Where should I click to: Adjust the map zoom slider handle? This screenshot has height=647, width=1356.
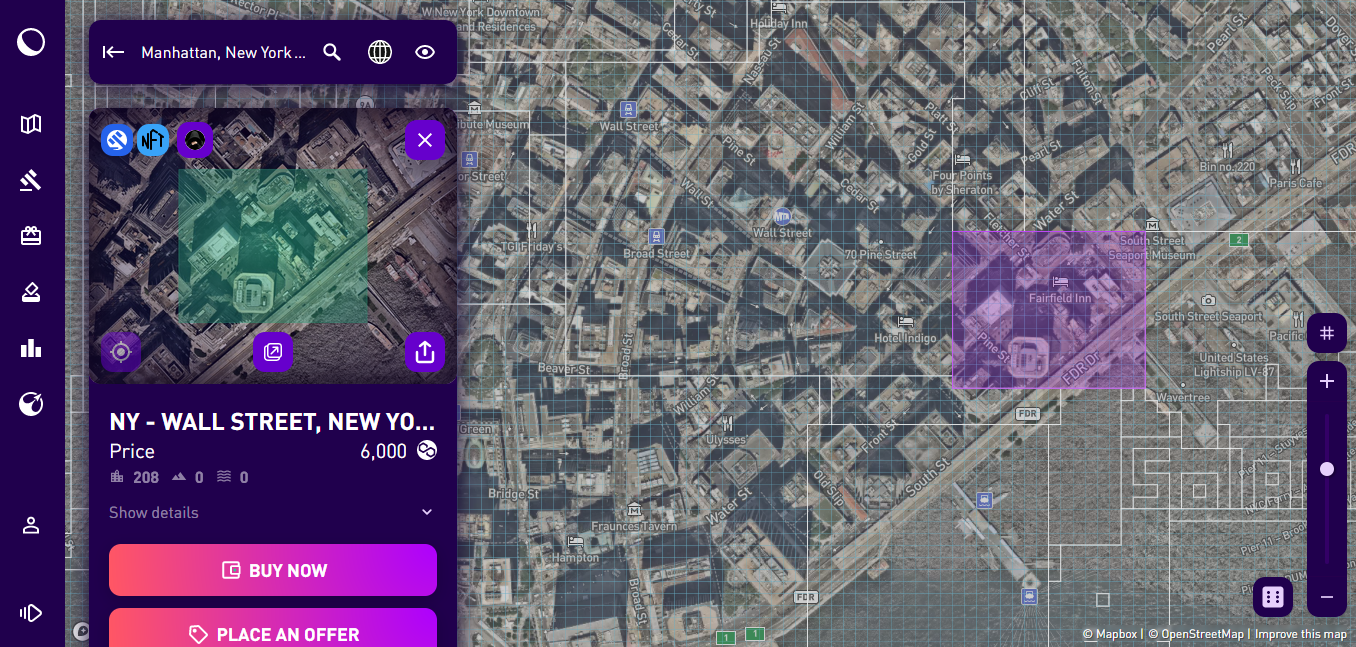[1327, 469]
